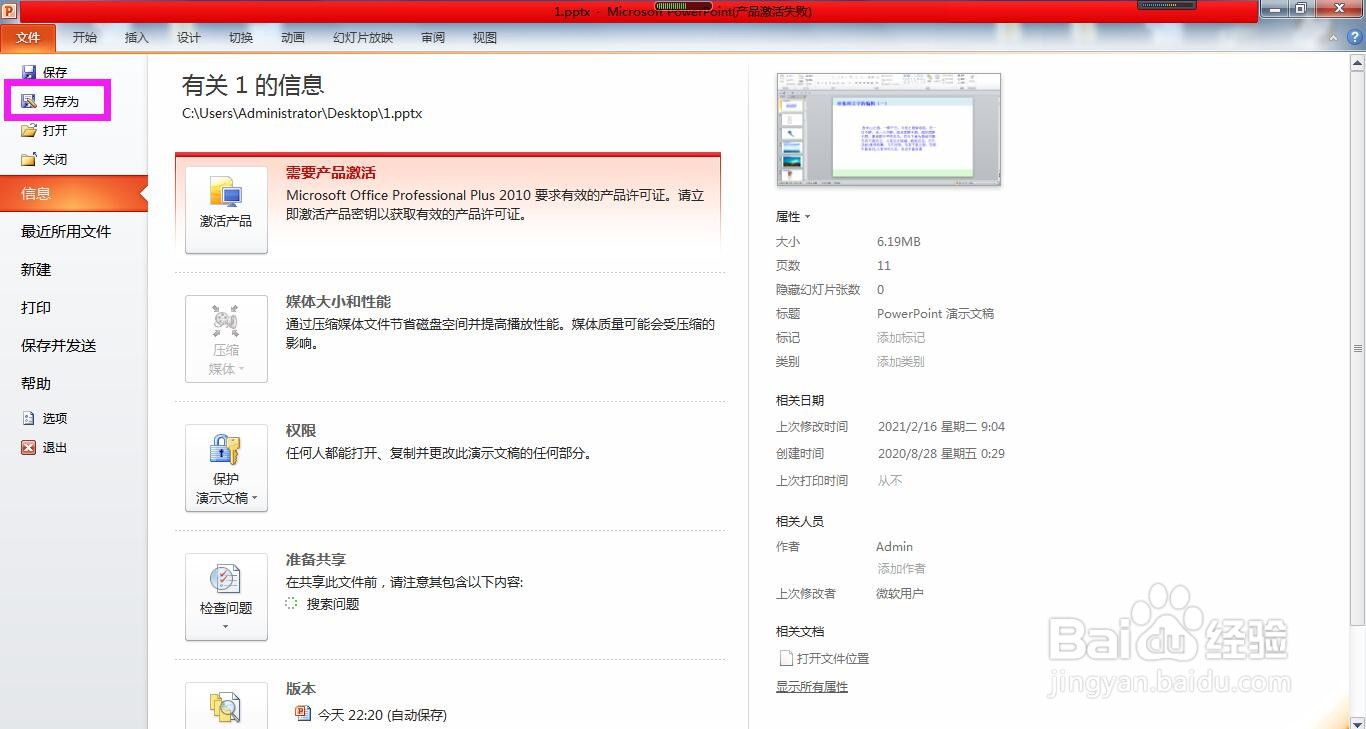Open file location via 打开文件位置
This screenshot has height=729, width=1366.
(x=824, y=658)
